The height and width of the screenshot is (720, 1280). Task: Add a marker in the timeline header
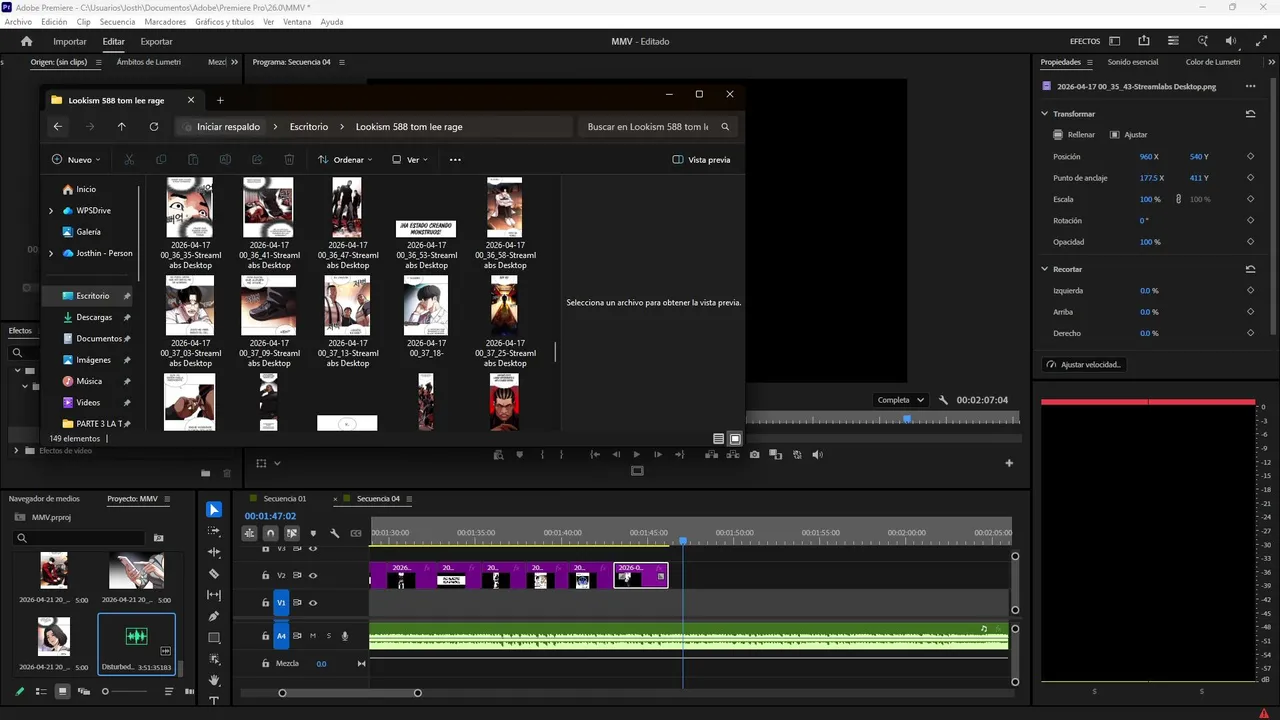313,534
